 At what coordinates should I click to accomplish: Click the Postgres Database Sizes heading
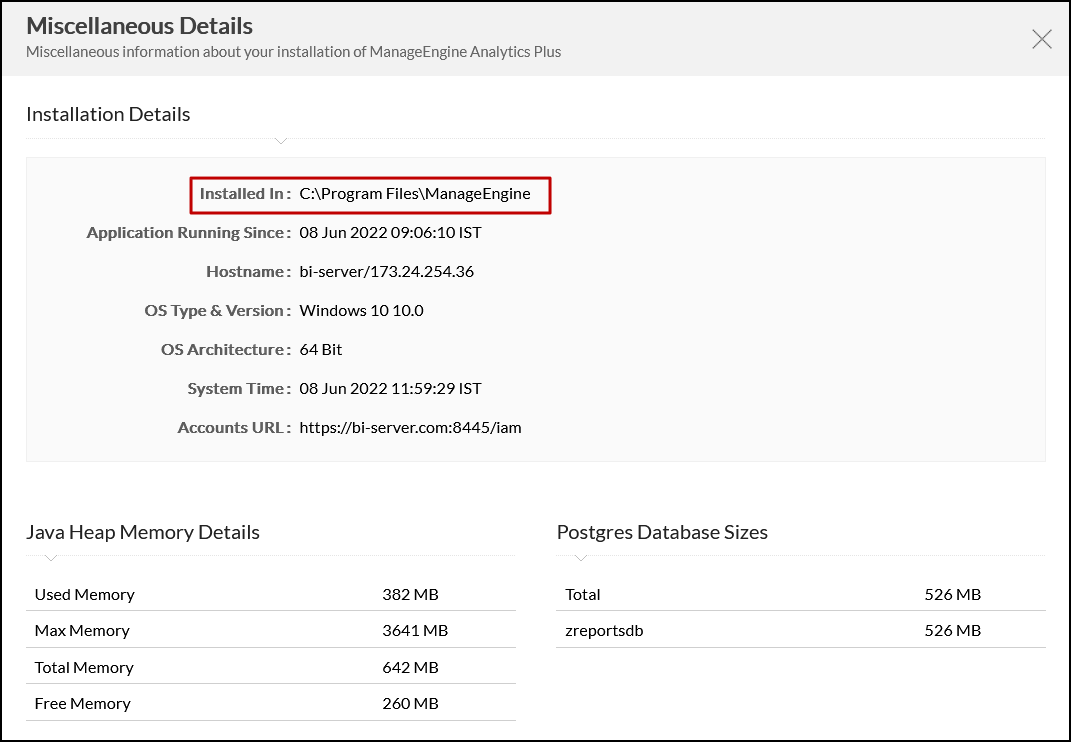662,532
